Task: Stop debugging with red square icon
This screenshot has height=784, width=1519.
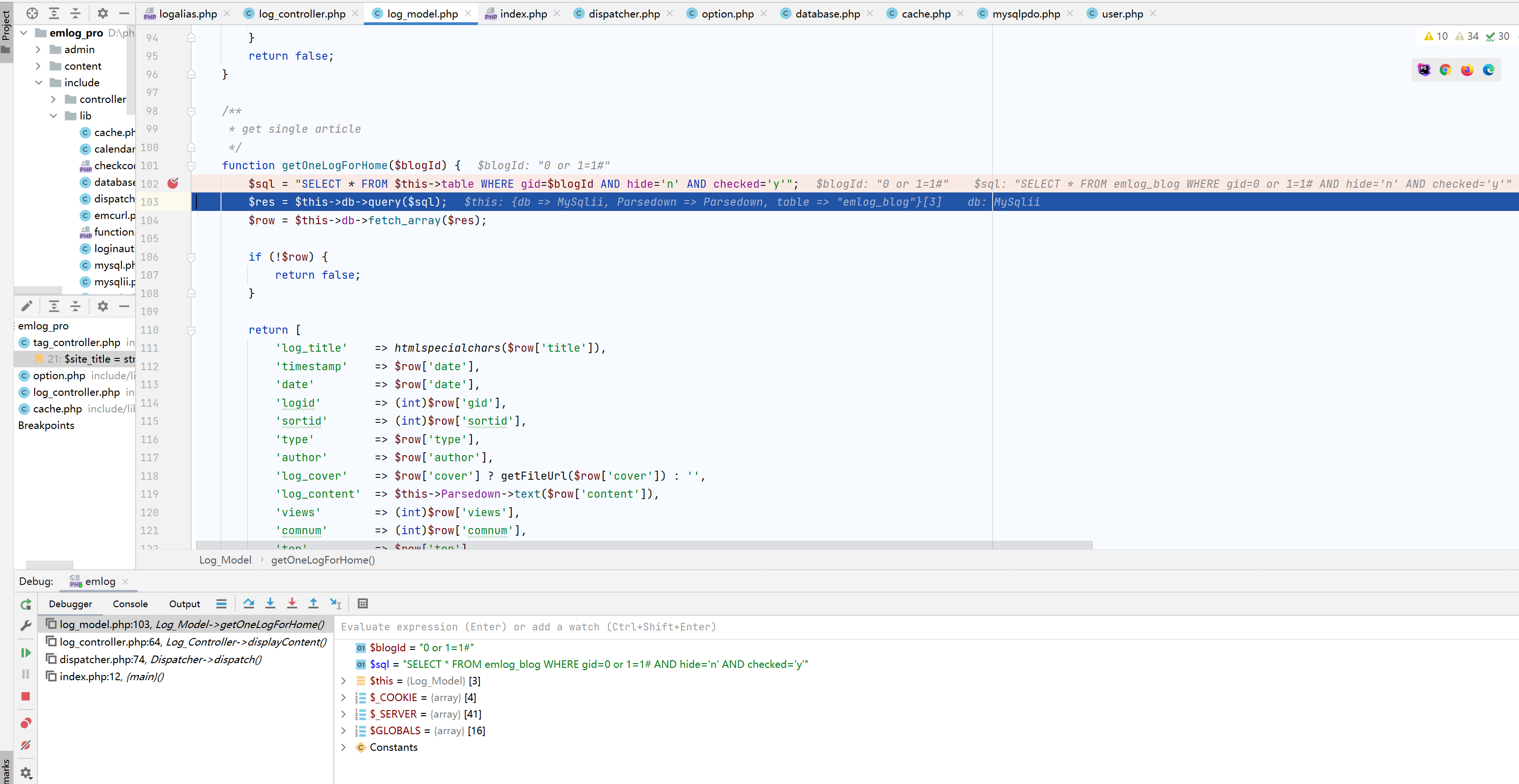Action: 25,696
